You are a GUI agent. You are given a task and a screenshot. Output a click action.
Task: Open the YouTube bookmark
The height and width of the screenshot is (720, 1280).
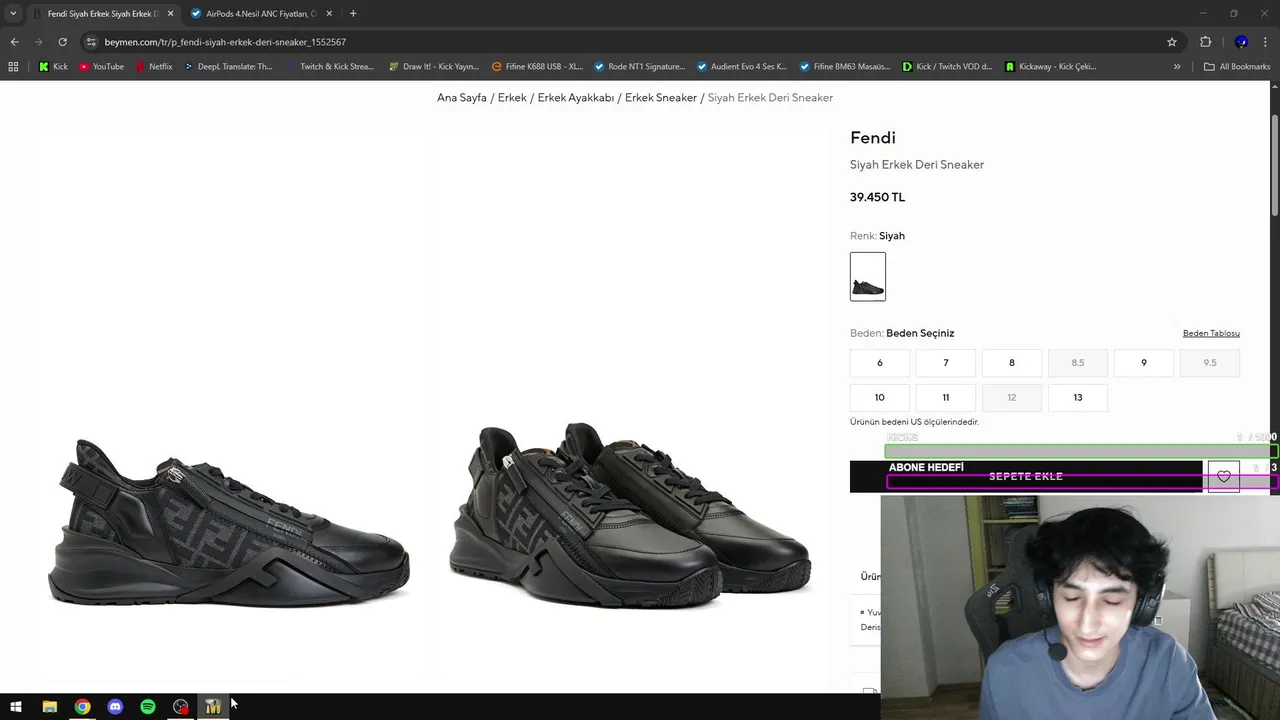[x=101, y=67]
